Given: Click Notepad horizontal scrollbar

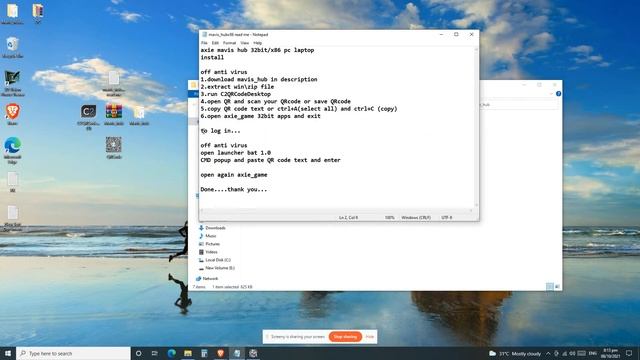Looking at the screenshot, I should [x=336, y=211].
